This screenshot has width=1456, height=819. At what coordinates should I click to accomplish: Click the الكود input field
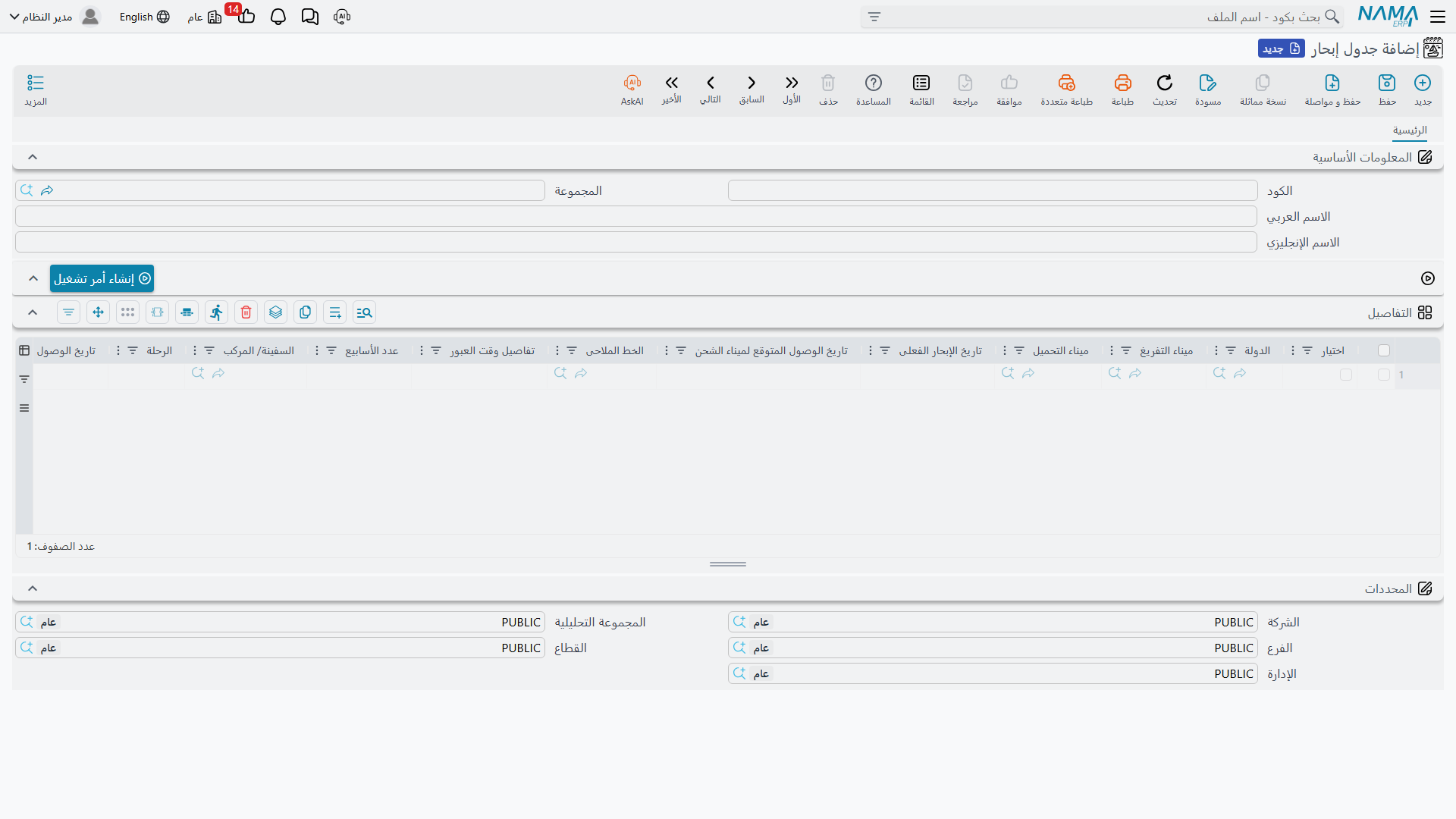[993, 190]
